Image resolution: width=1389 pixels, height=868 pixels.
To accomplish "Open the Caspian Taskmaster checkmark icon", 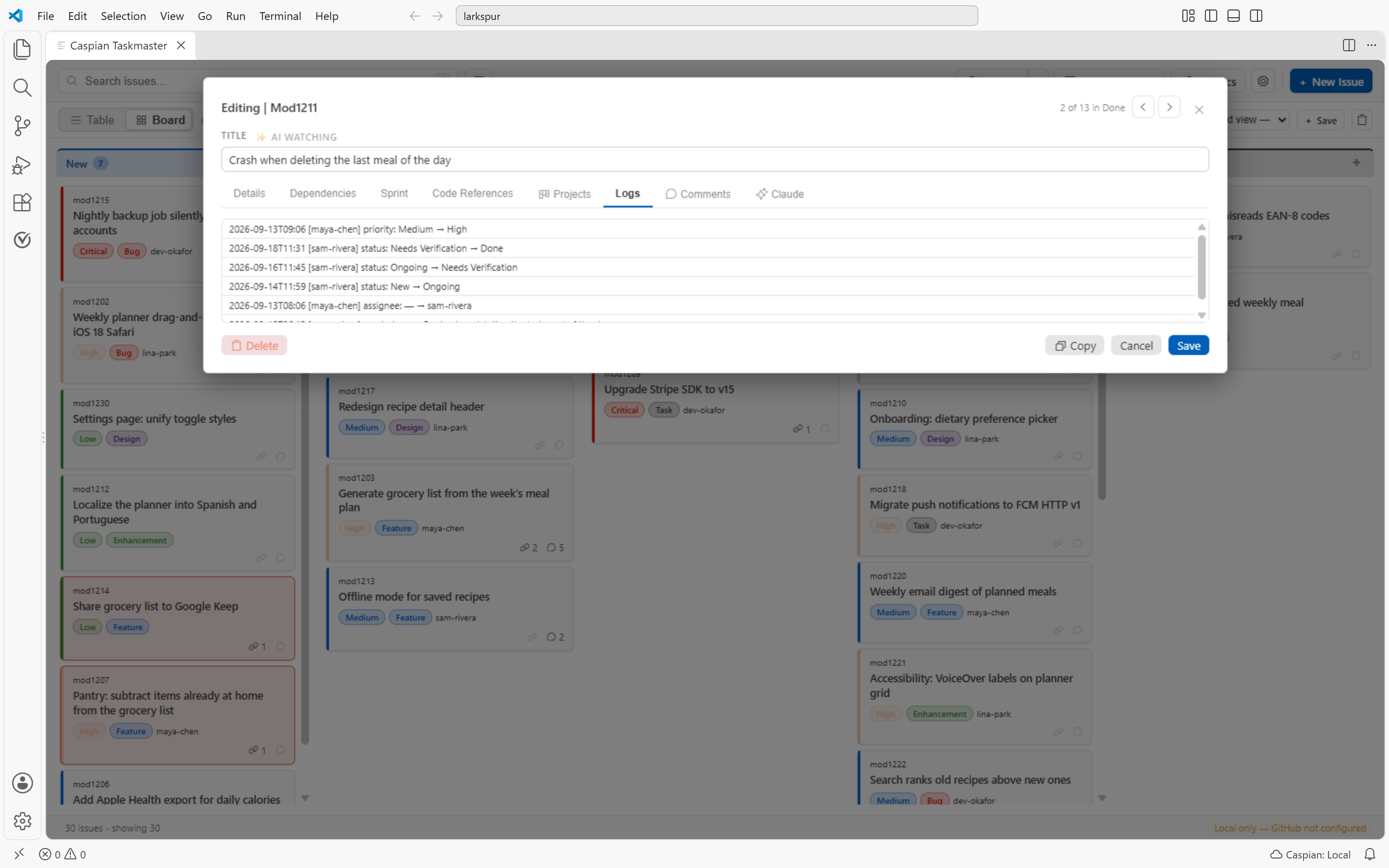I will pyautogui.click(x=22, y=240).
